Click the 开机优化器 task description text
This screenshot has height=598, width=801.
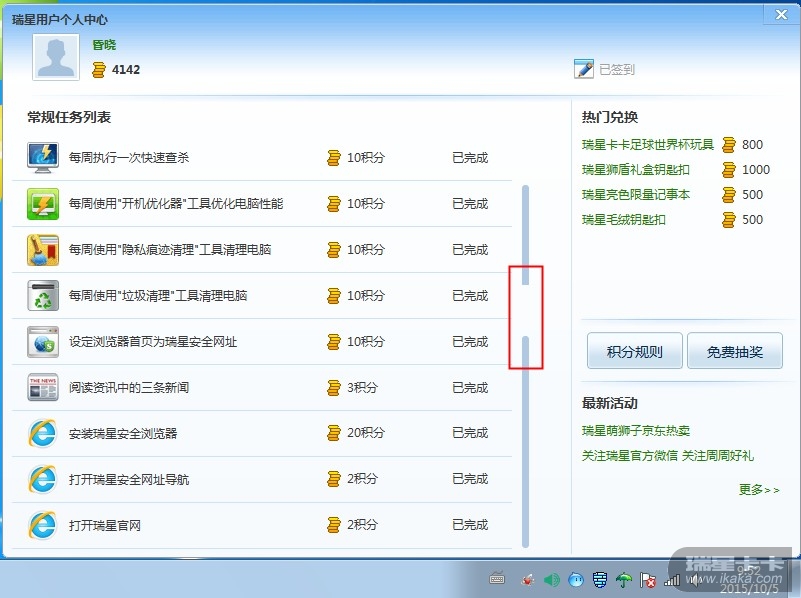coord(176,203)
